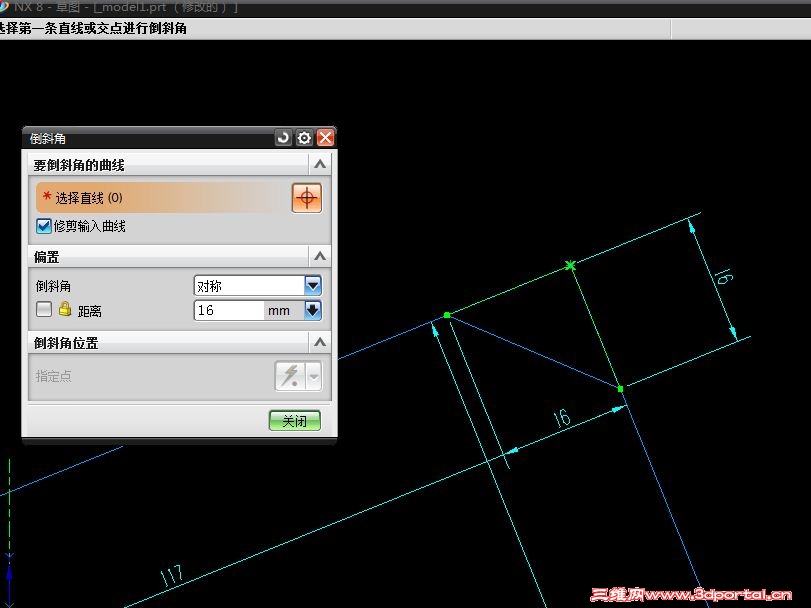Click the green 关闭 button
The image size is (811, 608).
(295, 421)
